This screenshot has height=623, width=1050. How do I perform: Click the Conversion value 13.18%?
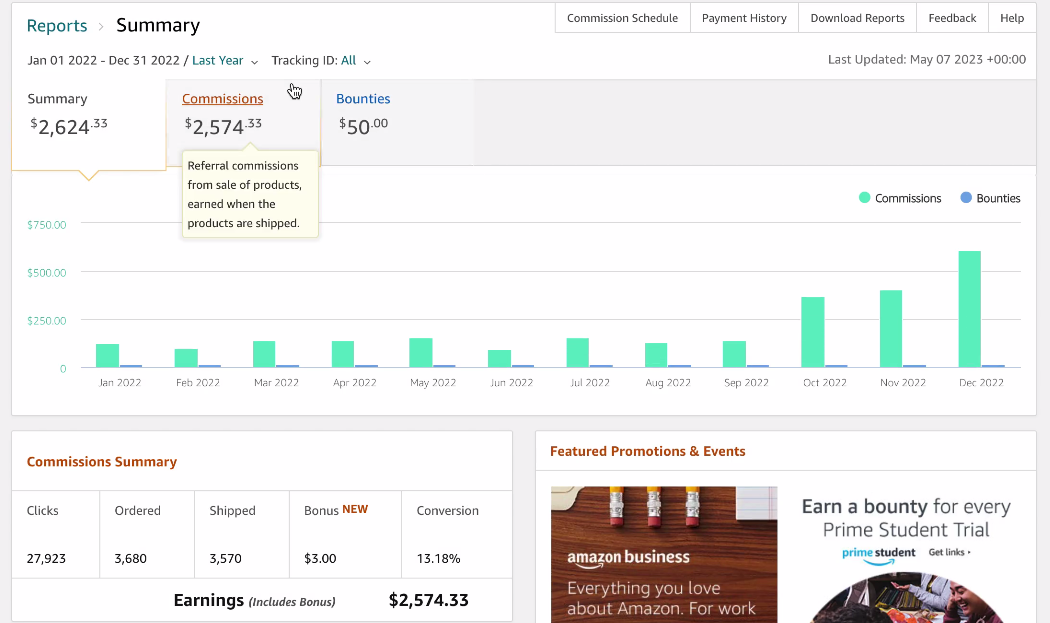[439, 559]
